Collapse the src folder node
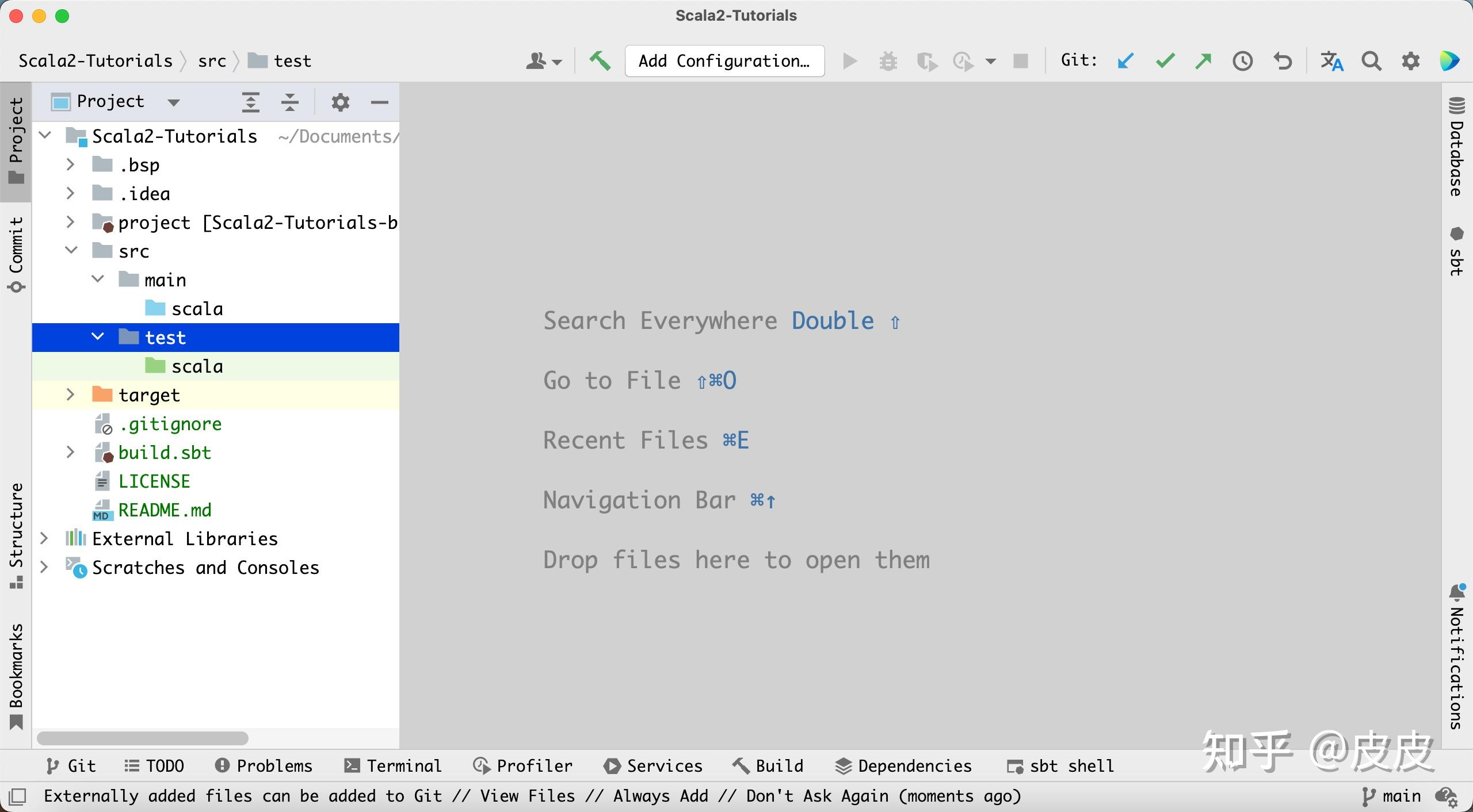1473x812 pixels. tap(71, 251)
